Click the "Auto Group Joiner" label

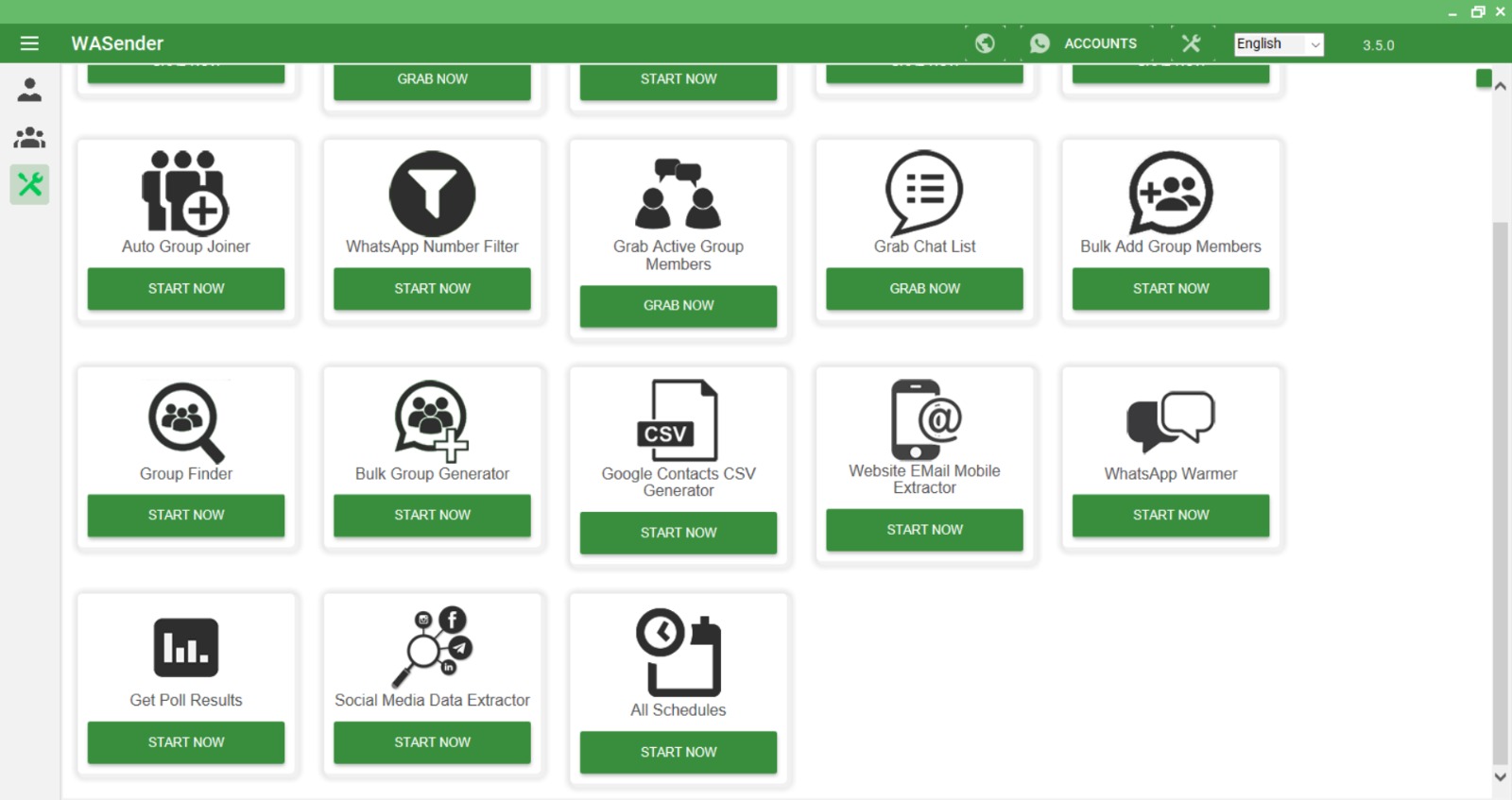point(186,247)
